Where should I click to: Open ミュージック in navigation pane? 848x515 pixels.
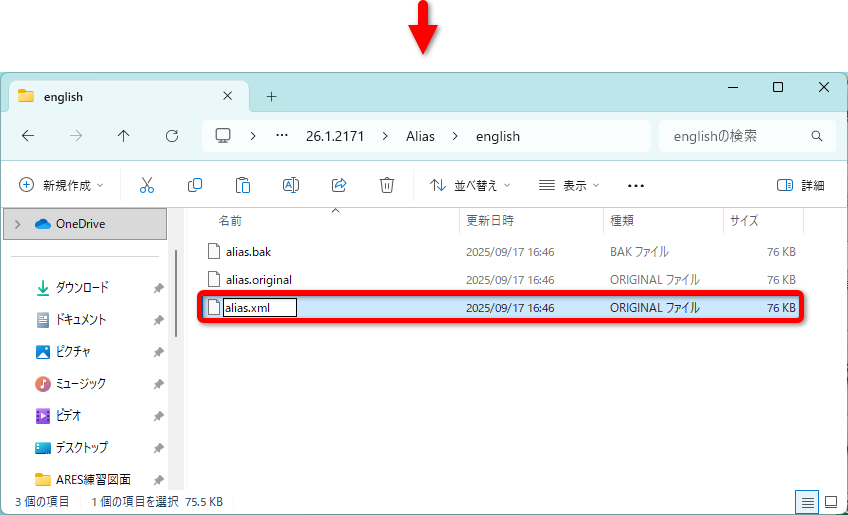pos(81,384)
